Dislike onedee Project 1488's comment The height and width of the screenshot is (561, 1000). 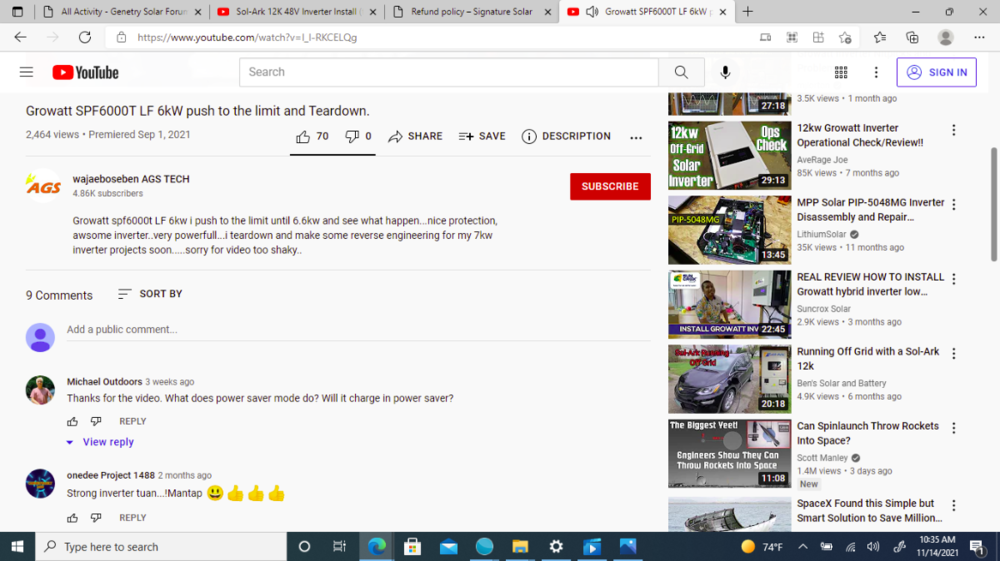tap(96, 518)
